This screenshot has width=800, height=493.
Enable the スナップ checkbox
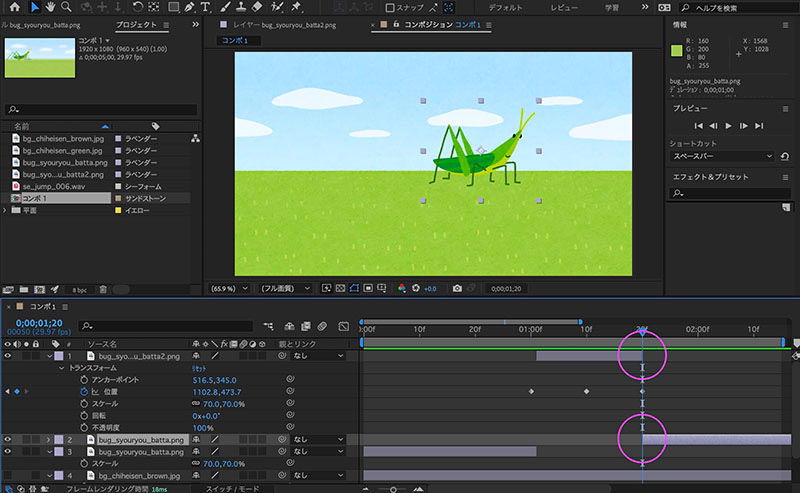(x=391, y=7)
